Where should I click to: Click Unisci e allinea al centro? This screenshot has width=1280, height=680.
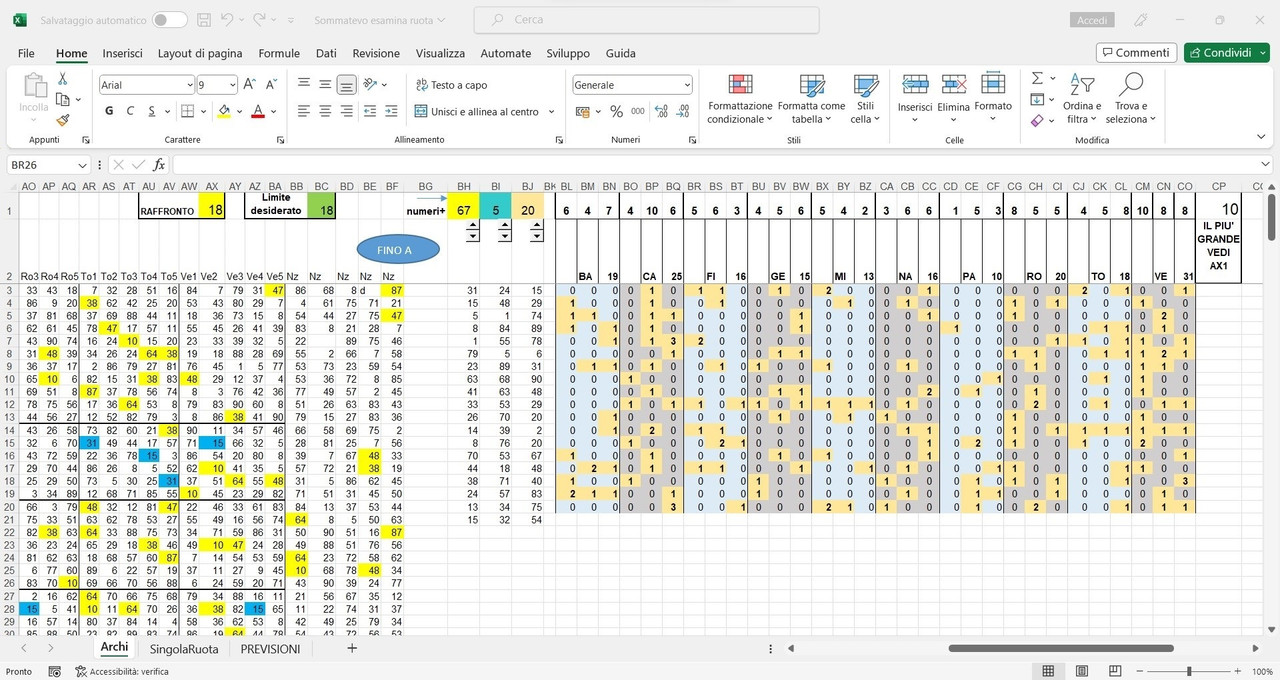(x=478, y=111)
